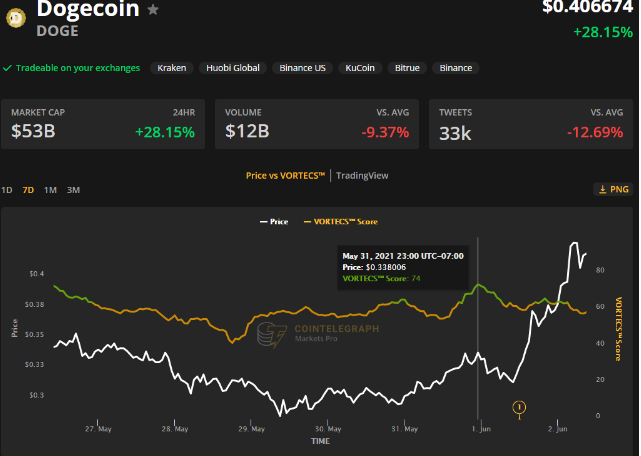
Task: Select the Huobi Global exchange chip
Action: (x=233, y=68)
